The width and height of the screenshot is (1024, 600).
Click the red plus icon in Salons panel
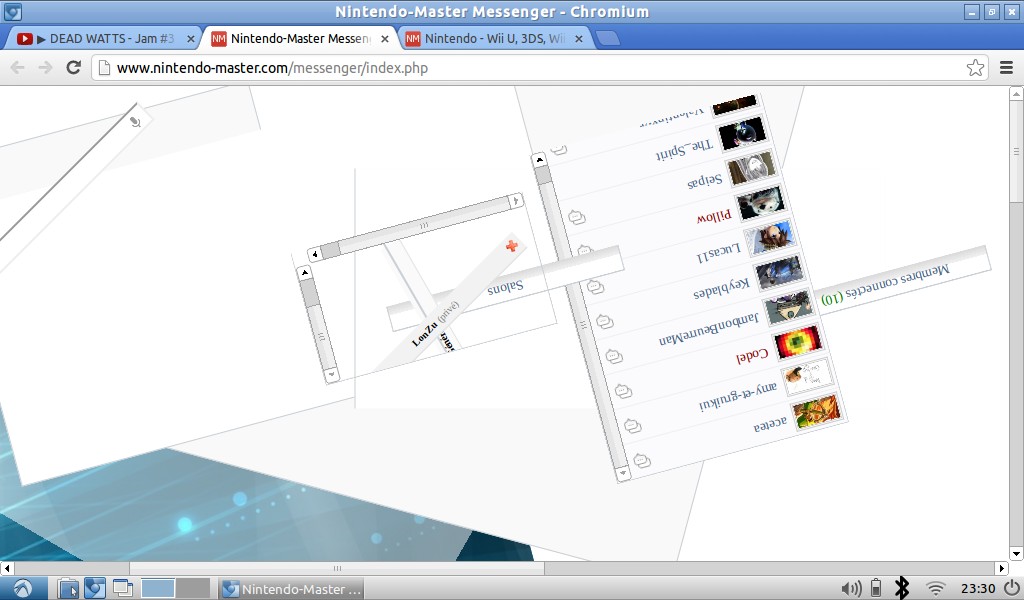pos(512,245)
